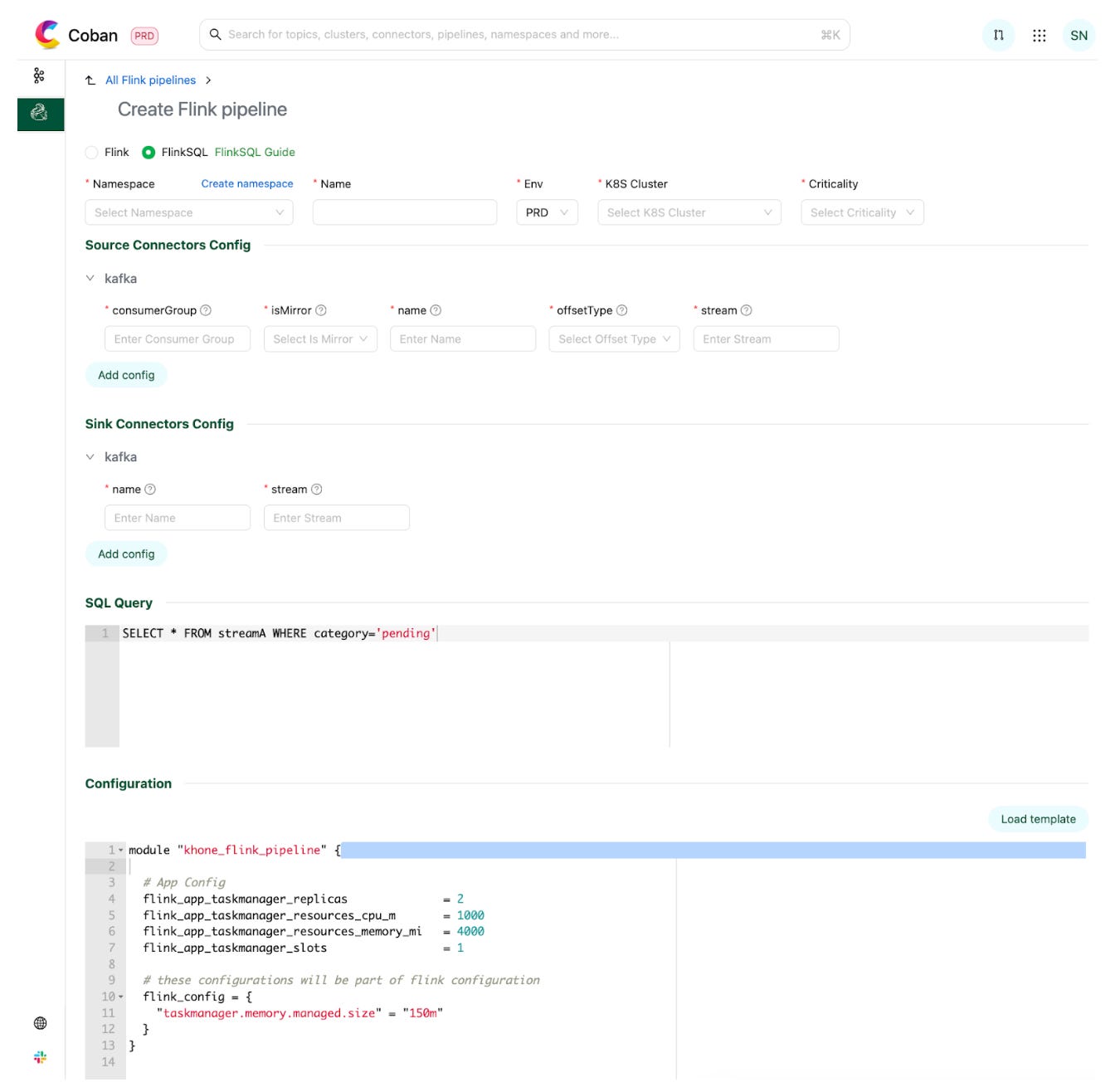Open the Kafka clusters sidebar icon

point(39,76)
